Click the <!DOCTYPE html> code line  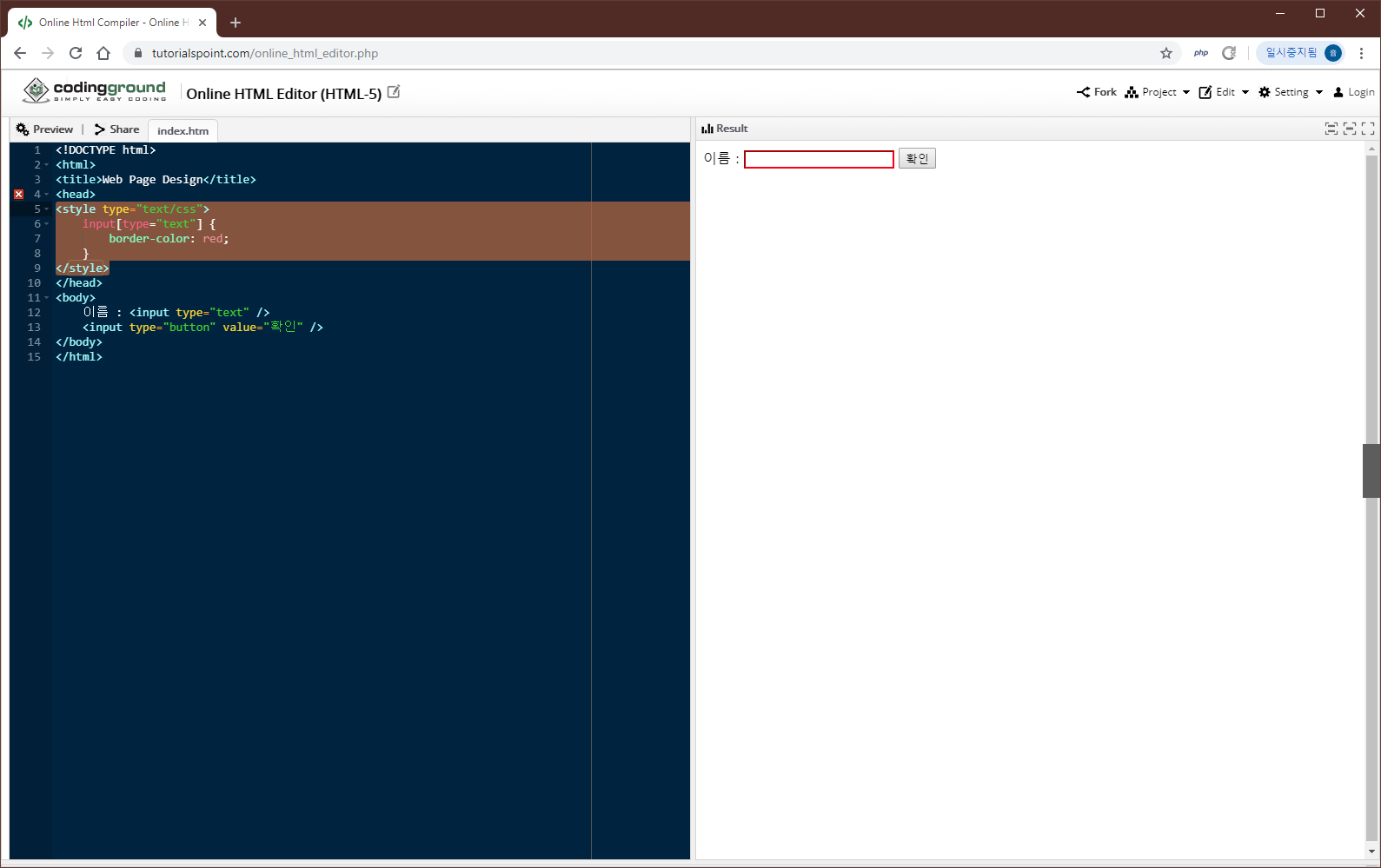click(106, 150)
